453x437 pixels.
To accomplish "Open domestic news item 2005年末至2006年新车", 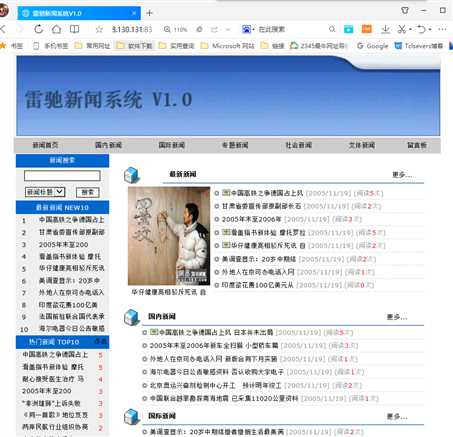I will [214, 345].
